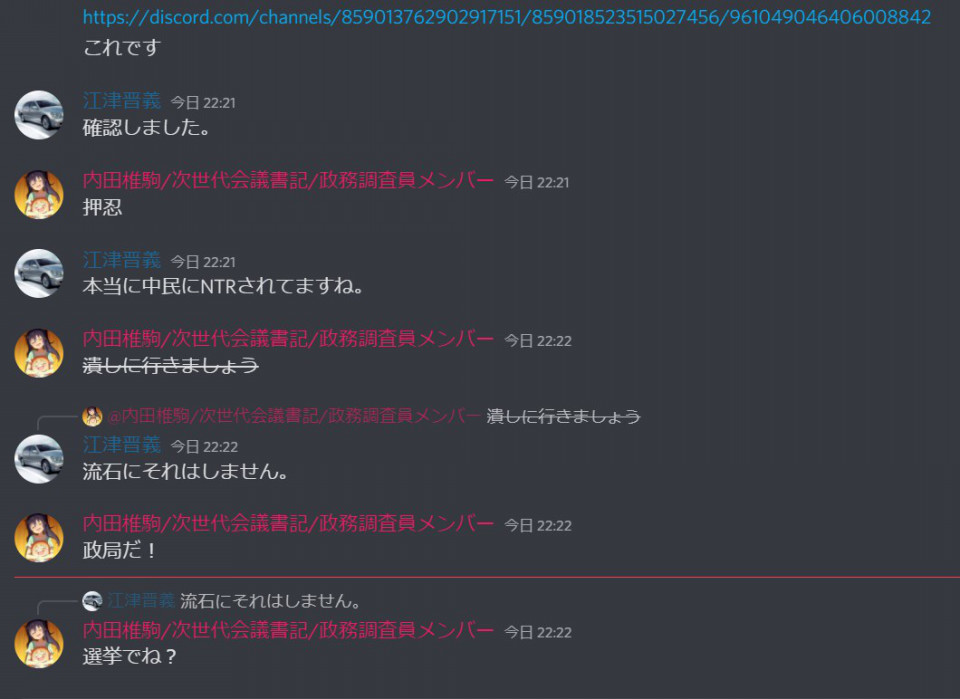
Task: Click the 今日 22:21 timestamp next to 押忍's author
Action: [536, 182]
